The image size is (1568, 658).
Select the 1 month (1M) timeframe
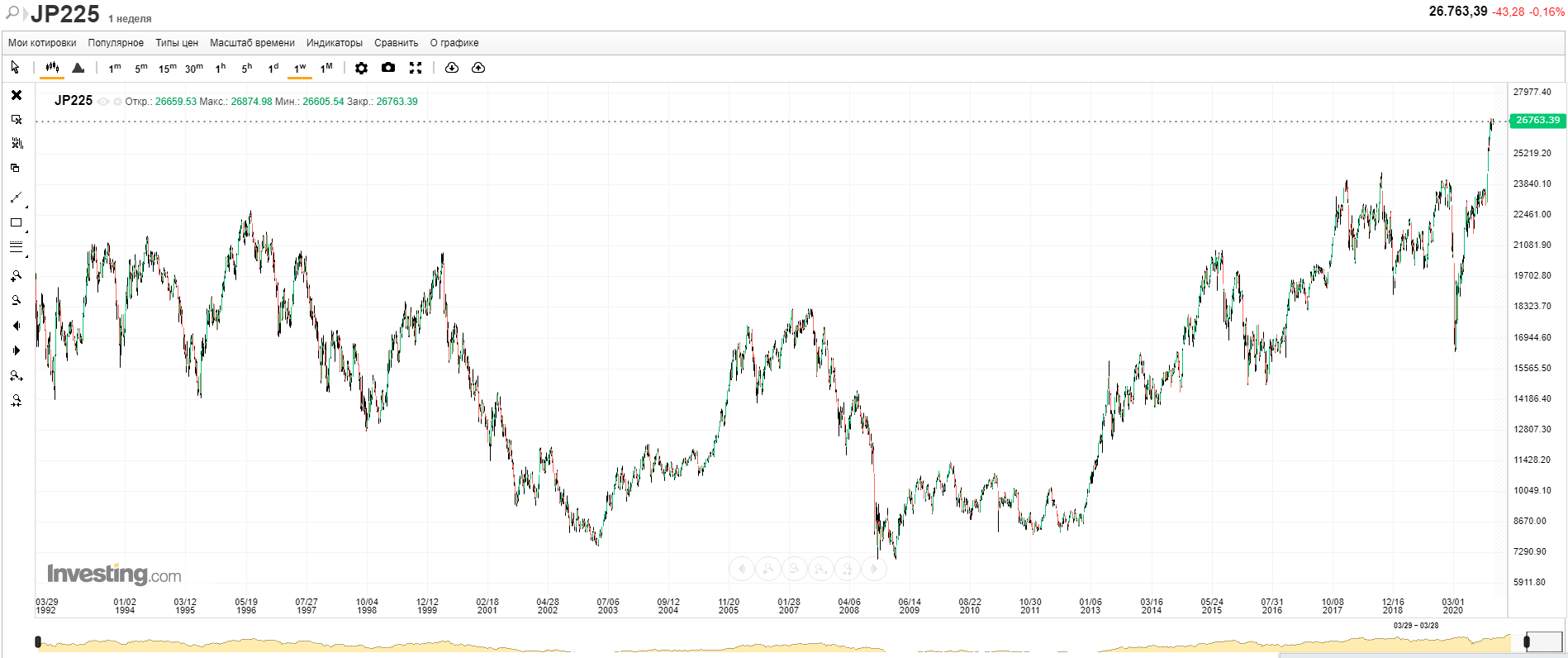(x=326, y=68)
